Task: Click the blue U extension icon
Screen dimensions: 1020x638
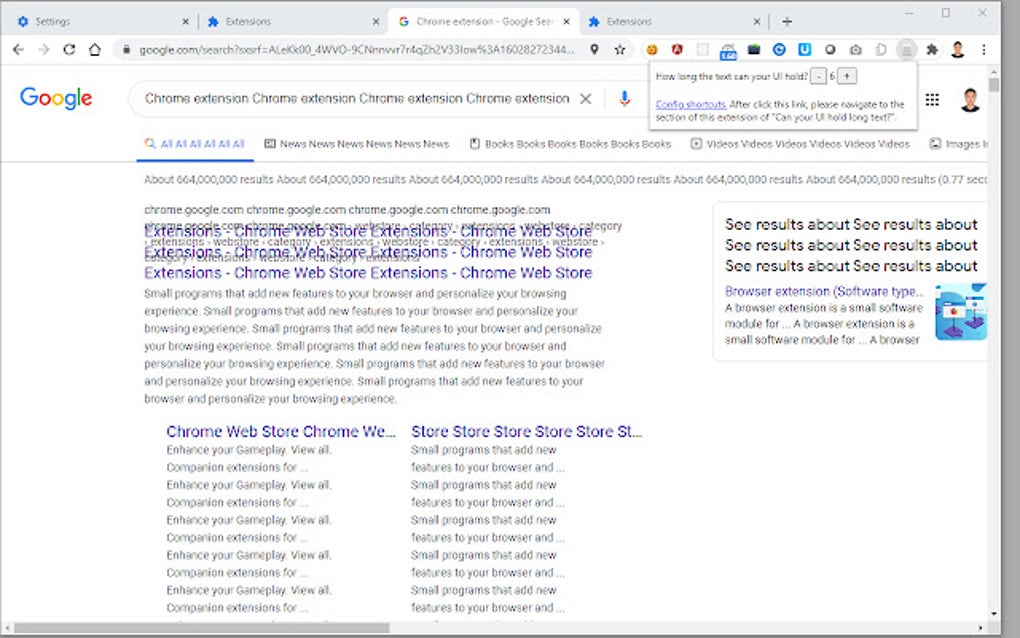Action: [x=803, y=48]
